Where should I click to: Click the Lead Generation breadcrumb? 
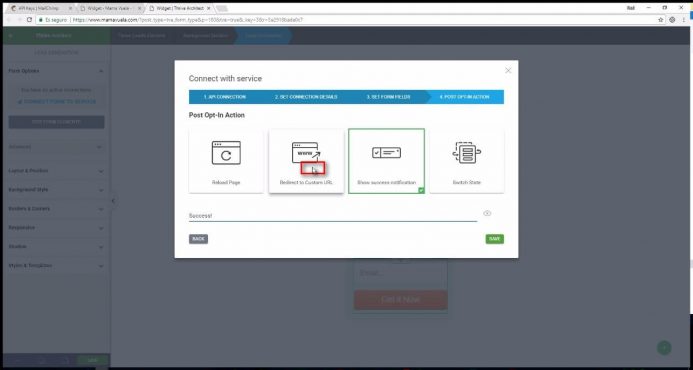click(x=263, y=35)
